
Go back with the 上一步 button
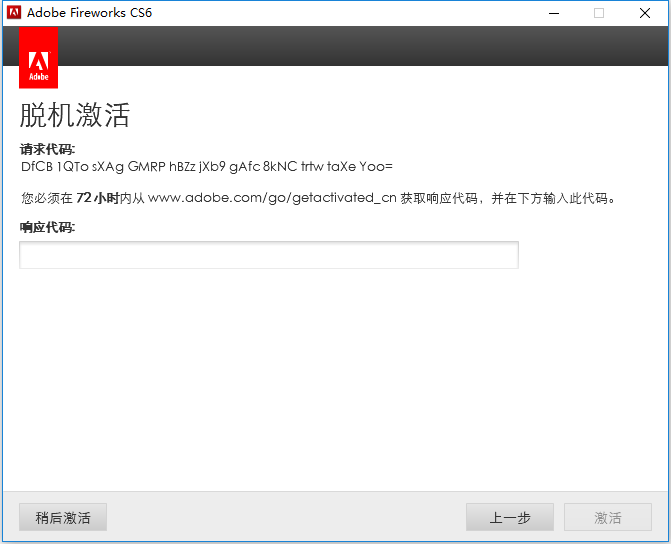pyautogui.click(x=510, y=517)
